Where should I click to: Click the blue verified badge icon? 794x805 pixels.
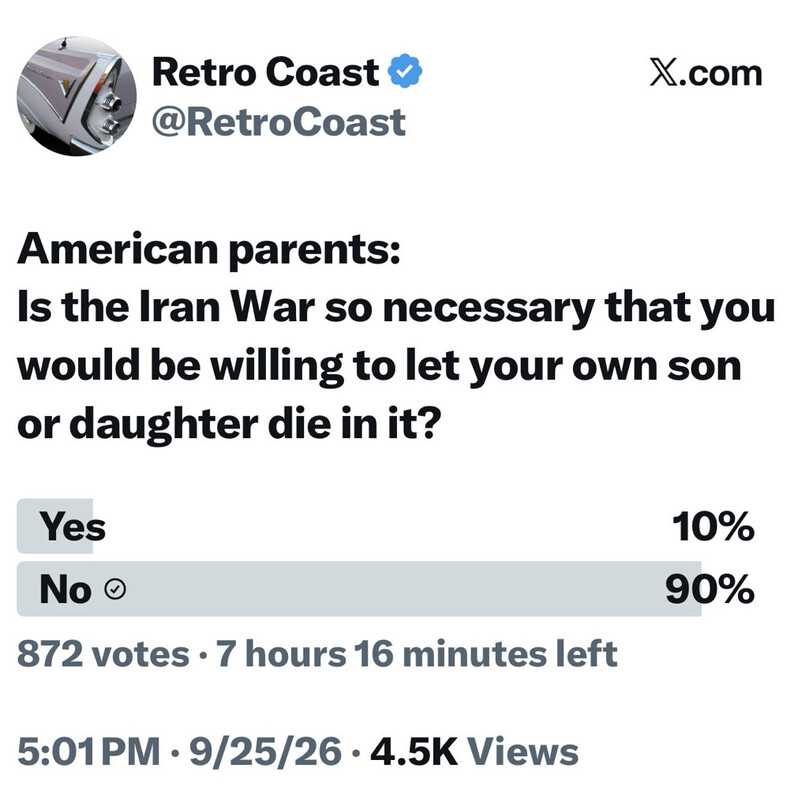(x=404, y=71)
